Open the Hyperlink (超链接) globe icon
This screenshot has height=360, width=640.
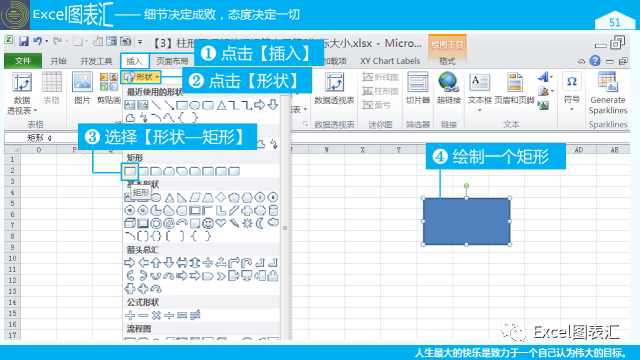(x=448, y=87)
